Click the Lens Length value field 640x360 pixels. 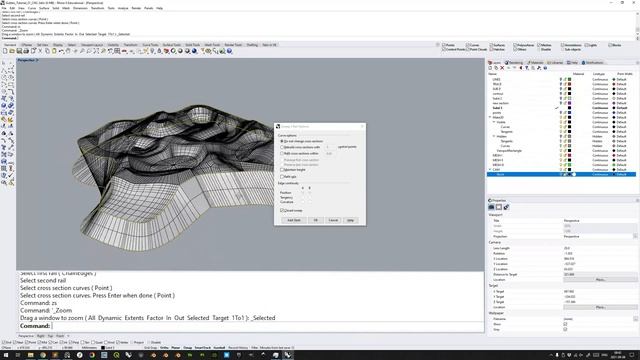pyautogui.click(x=600, y=248)
